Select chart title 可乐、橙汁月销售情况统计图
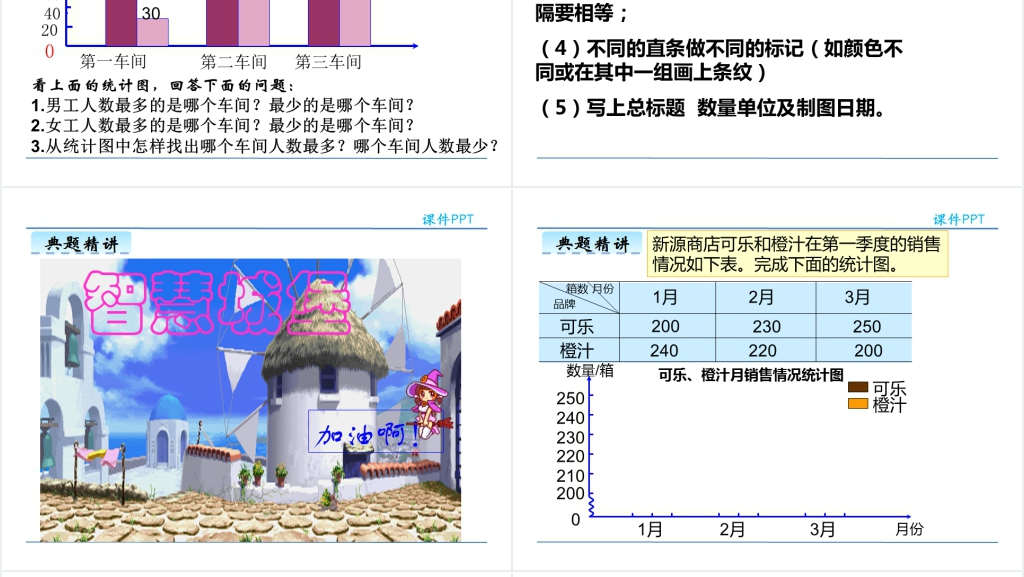The image size is (1024, 577). click(x=750, y=375)
